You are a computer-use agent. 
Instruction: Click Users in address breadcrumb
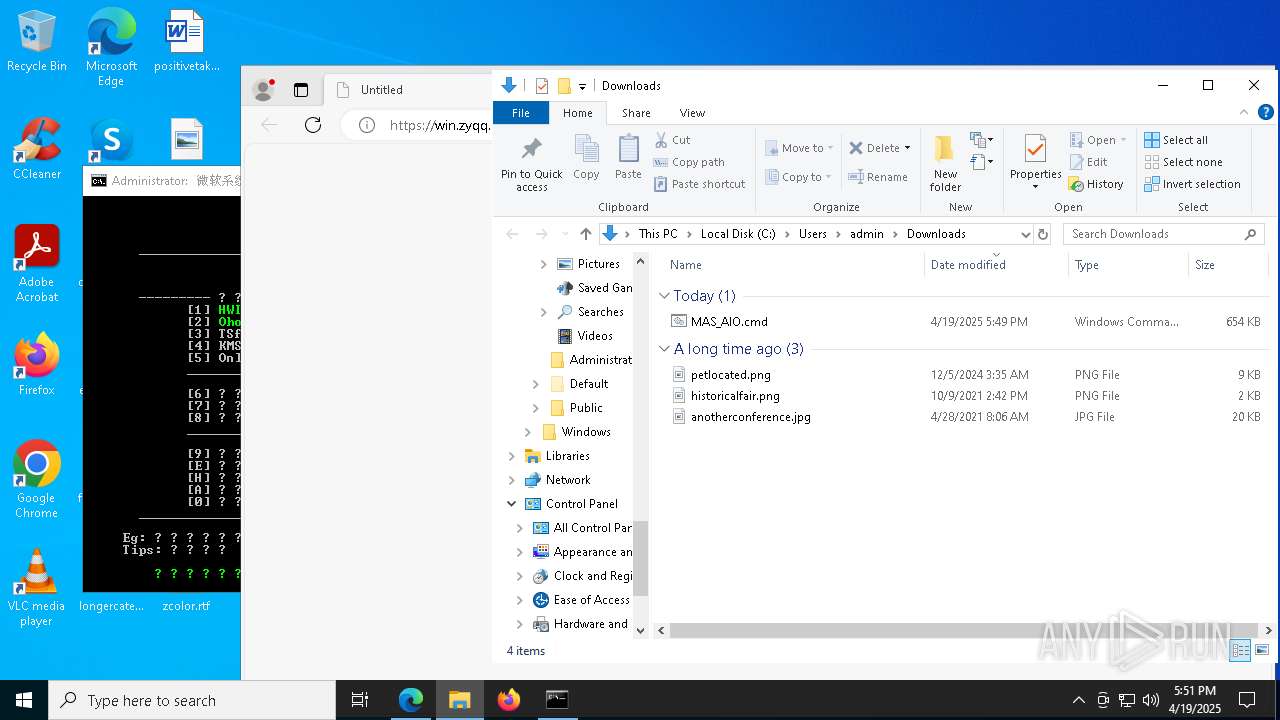(813, 234)
